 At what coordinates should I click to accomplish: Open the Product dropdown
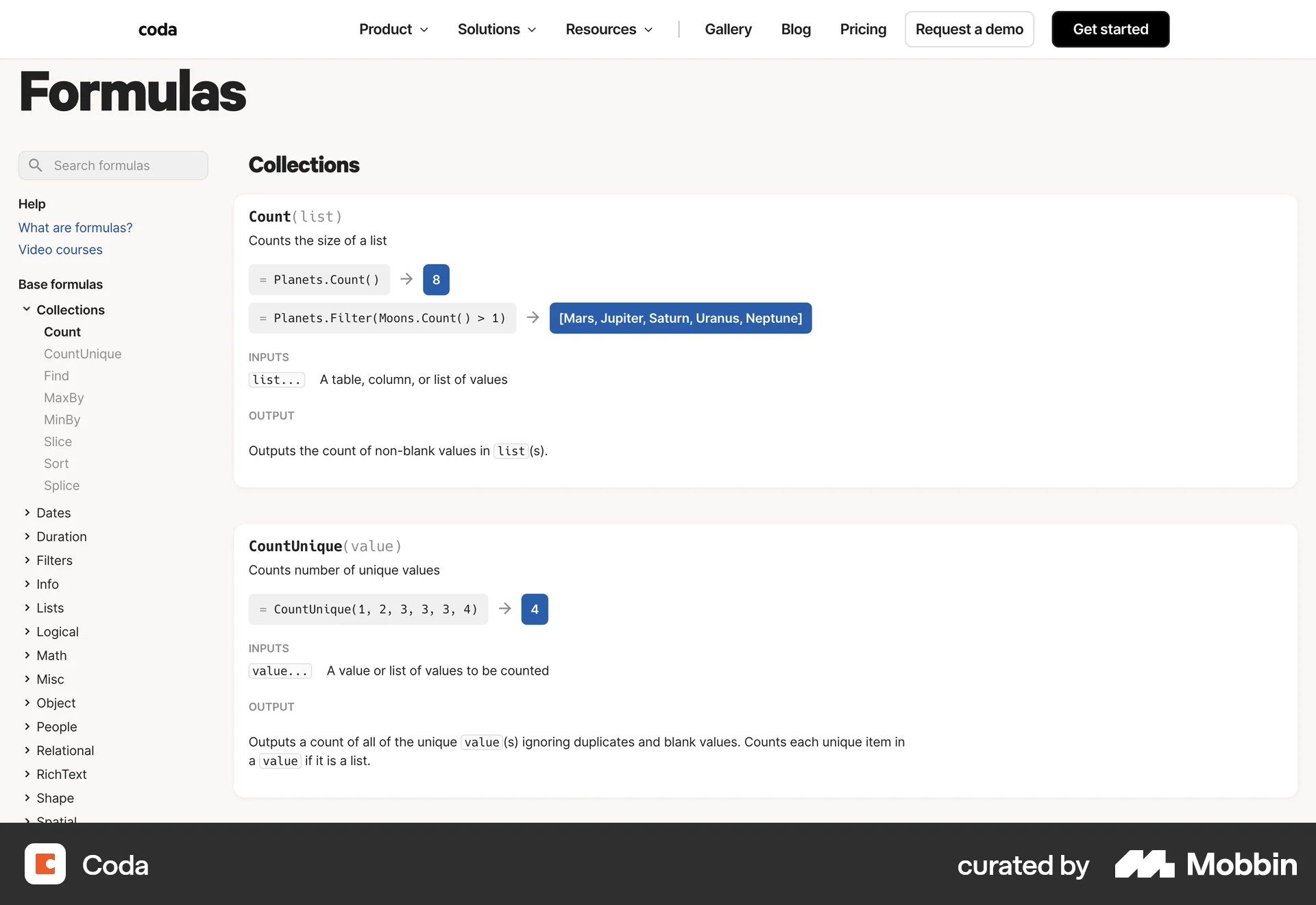[x=393, y=29]
